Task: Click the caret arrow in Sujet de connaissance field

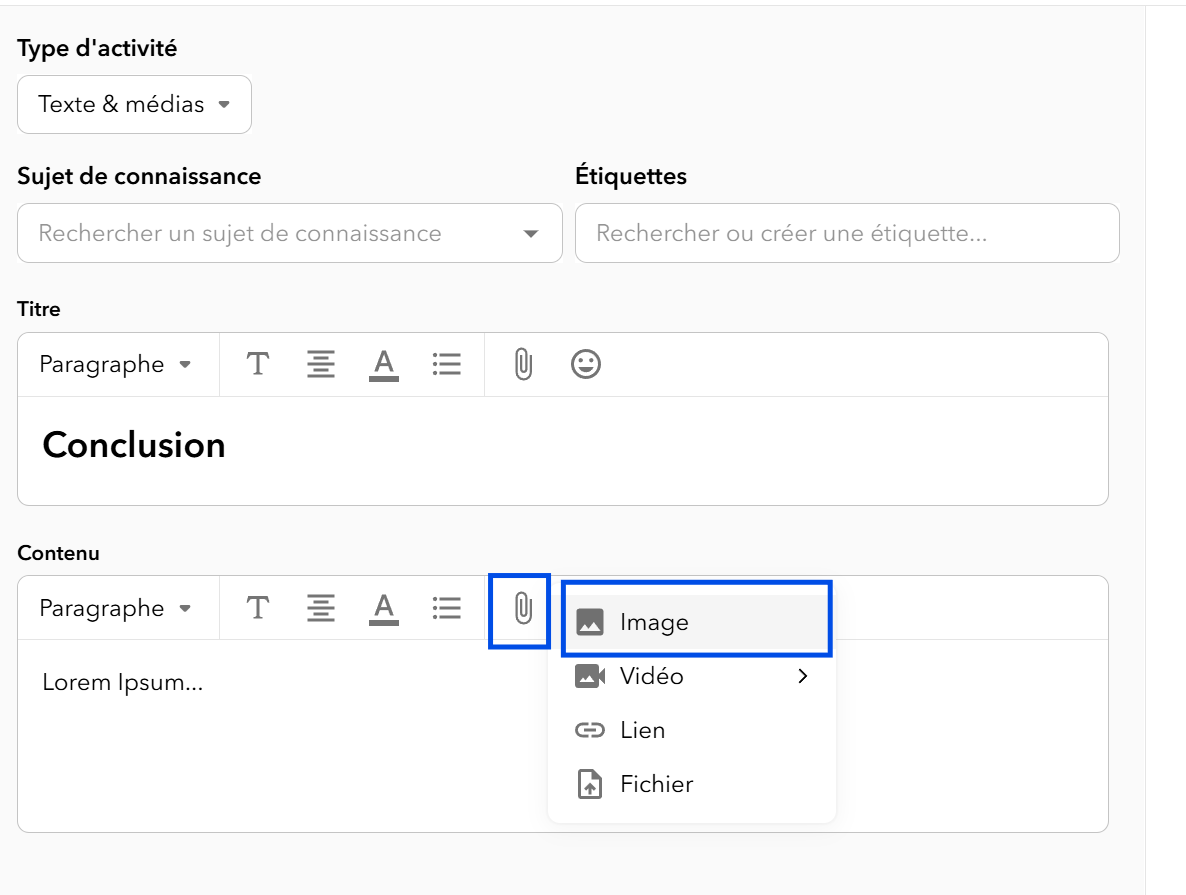Action: (x=531, y=234)
